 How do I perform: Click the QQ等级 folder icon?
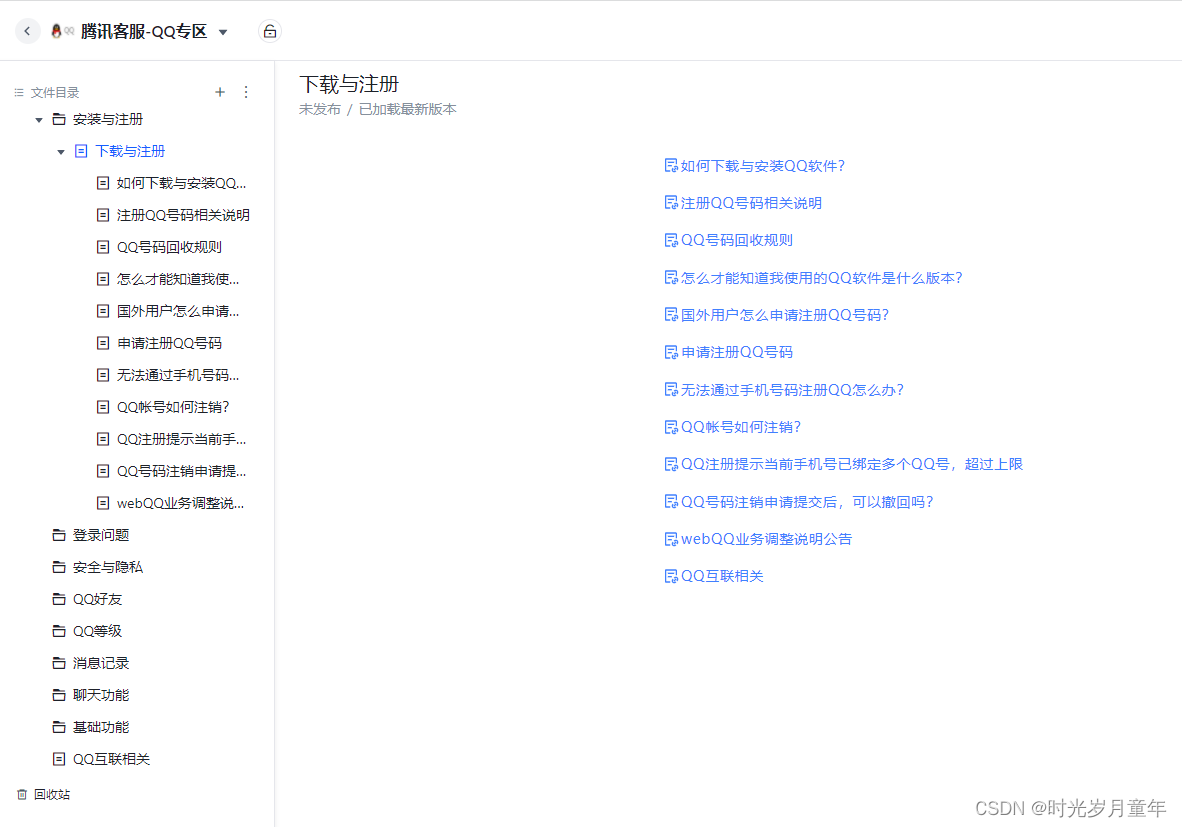tap(59, 631)
